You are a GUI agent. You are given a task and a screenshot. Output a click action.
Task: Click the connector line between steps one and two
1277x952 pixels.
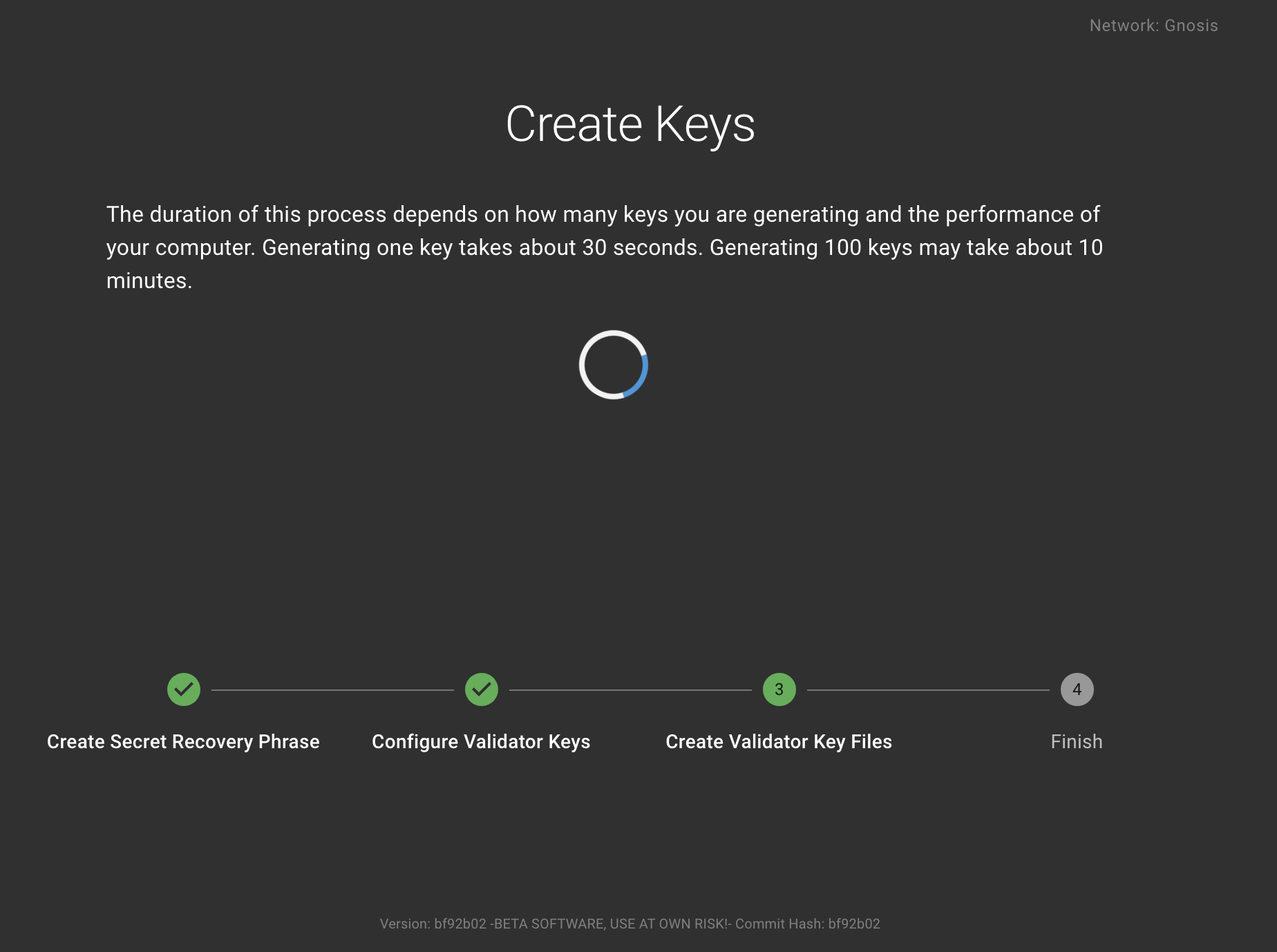[332, 689]
